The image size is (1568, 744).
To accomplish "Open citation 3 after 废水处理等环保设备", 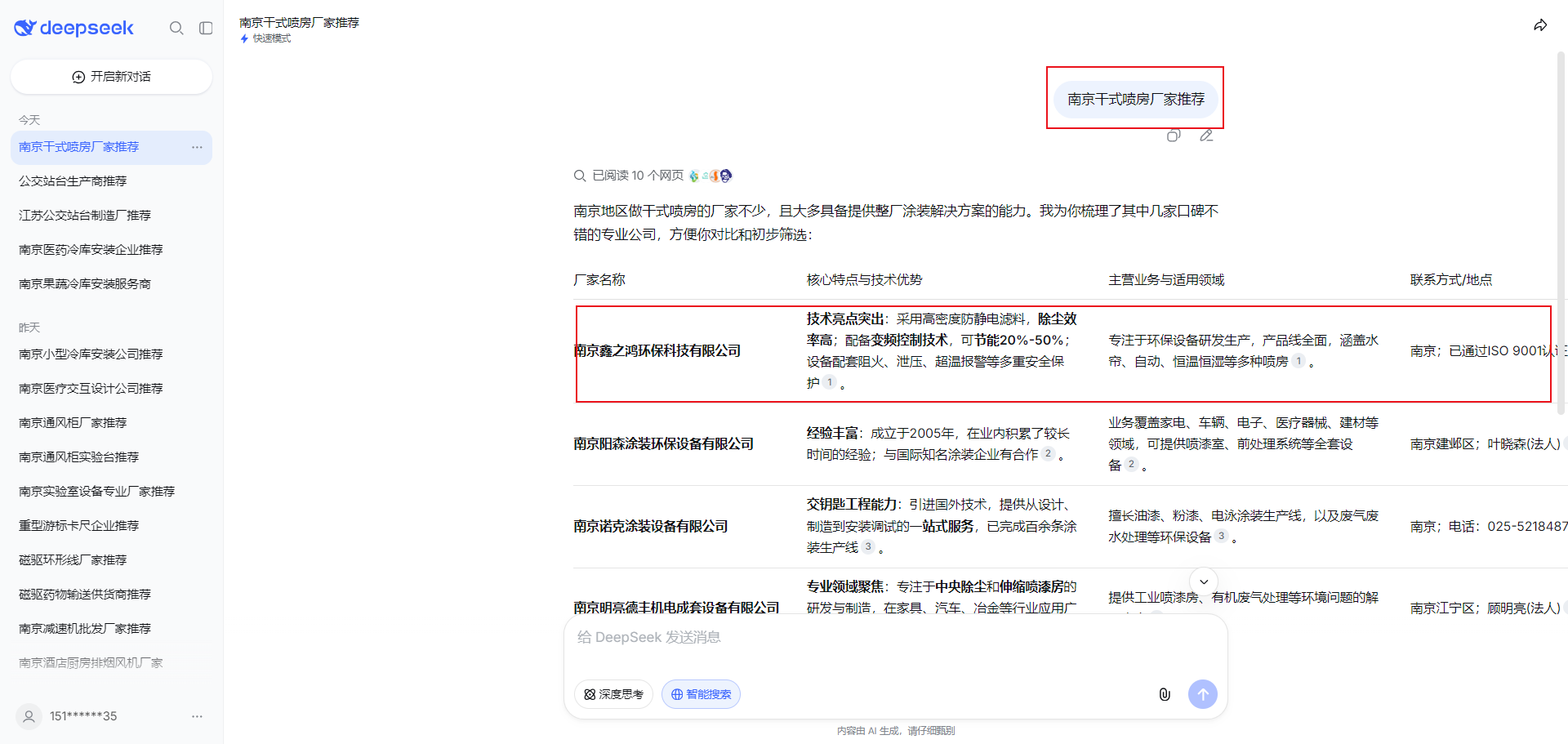I will point(1221,536).
